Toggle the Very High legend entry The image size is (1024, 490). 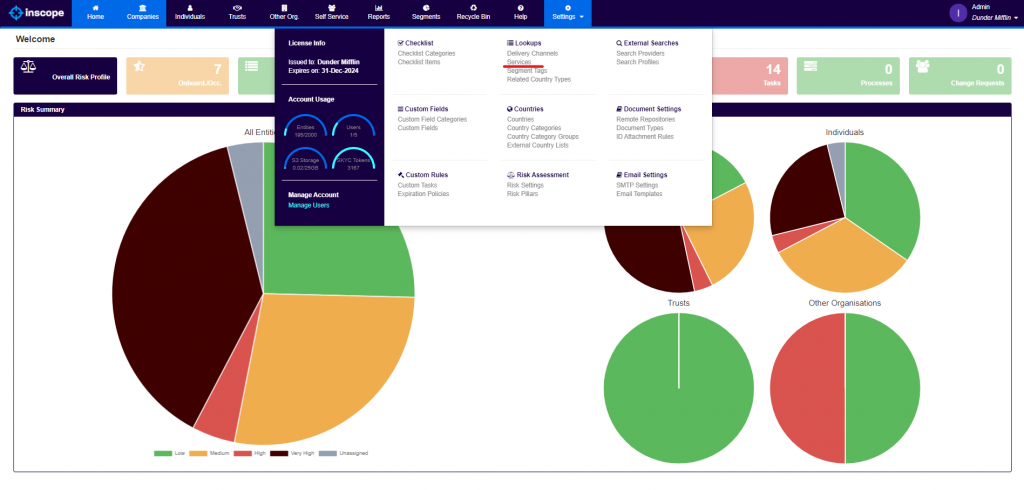click(292, 453)
